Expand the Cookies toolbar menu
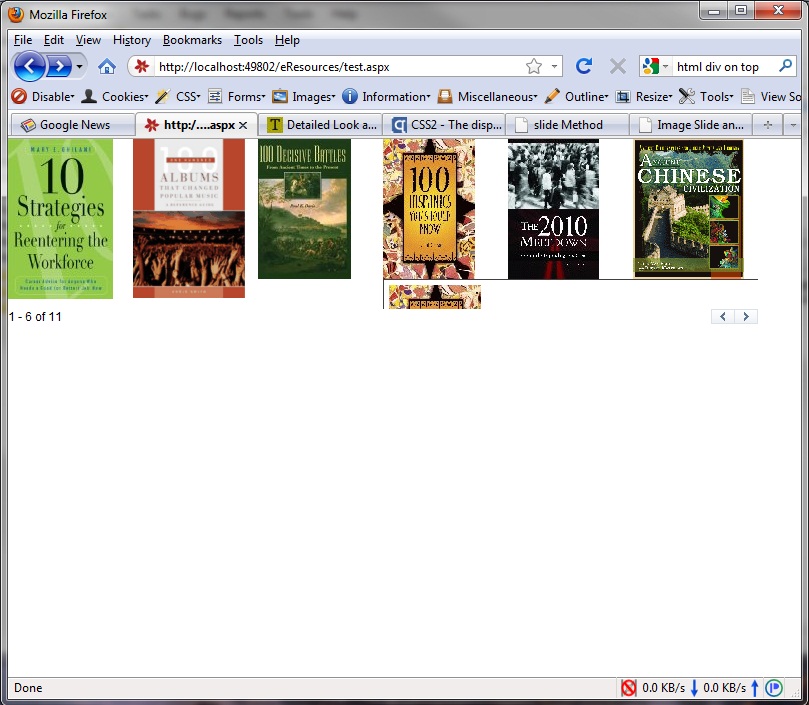The image size is (809, 705). pyautogui.click(x=115, y=97)
